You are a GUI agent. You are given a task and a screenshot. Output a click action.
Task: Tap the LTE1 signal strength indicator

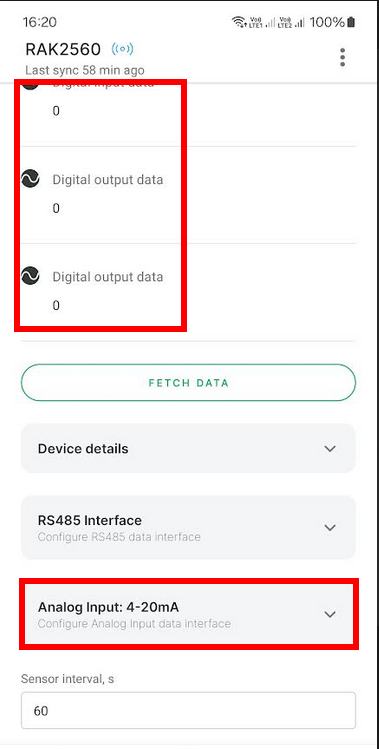coord(260,22)
